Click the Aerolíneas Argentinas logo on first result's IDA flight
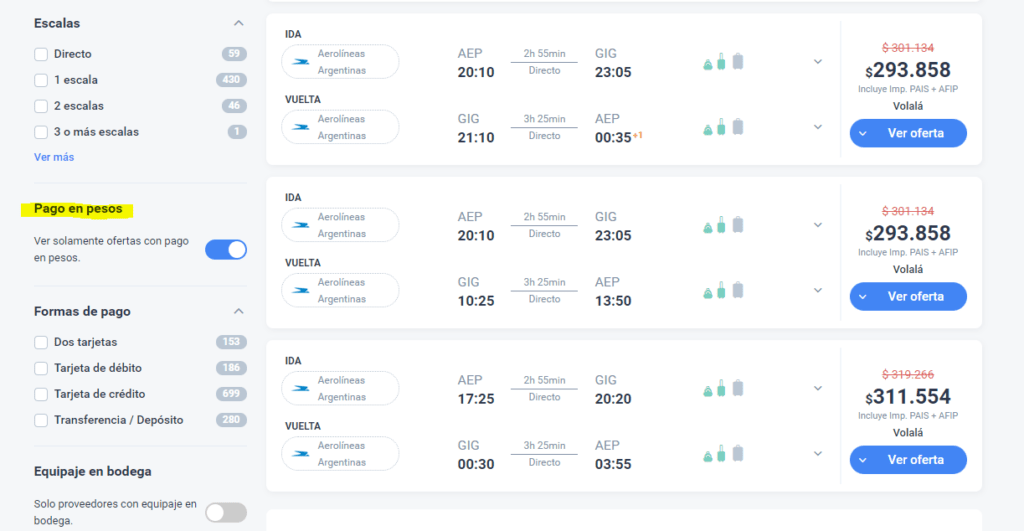Image resolution: width=1024 pixels, height=531 pixels. [300, 62]
